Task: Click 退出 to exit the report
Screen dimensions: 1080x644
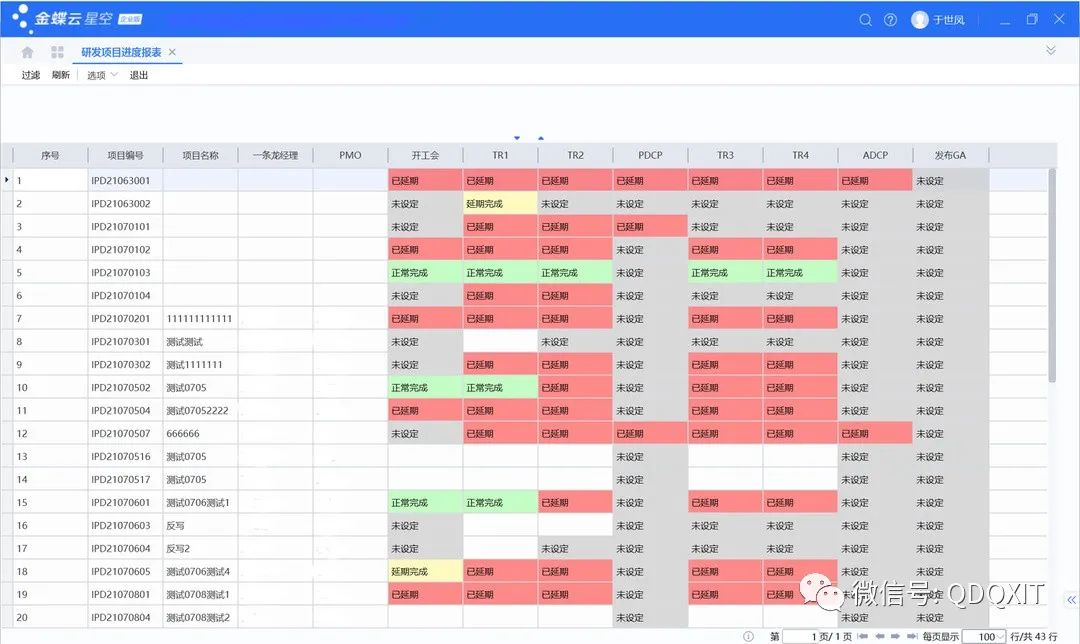Action: 139,75
